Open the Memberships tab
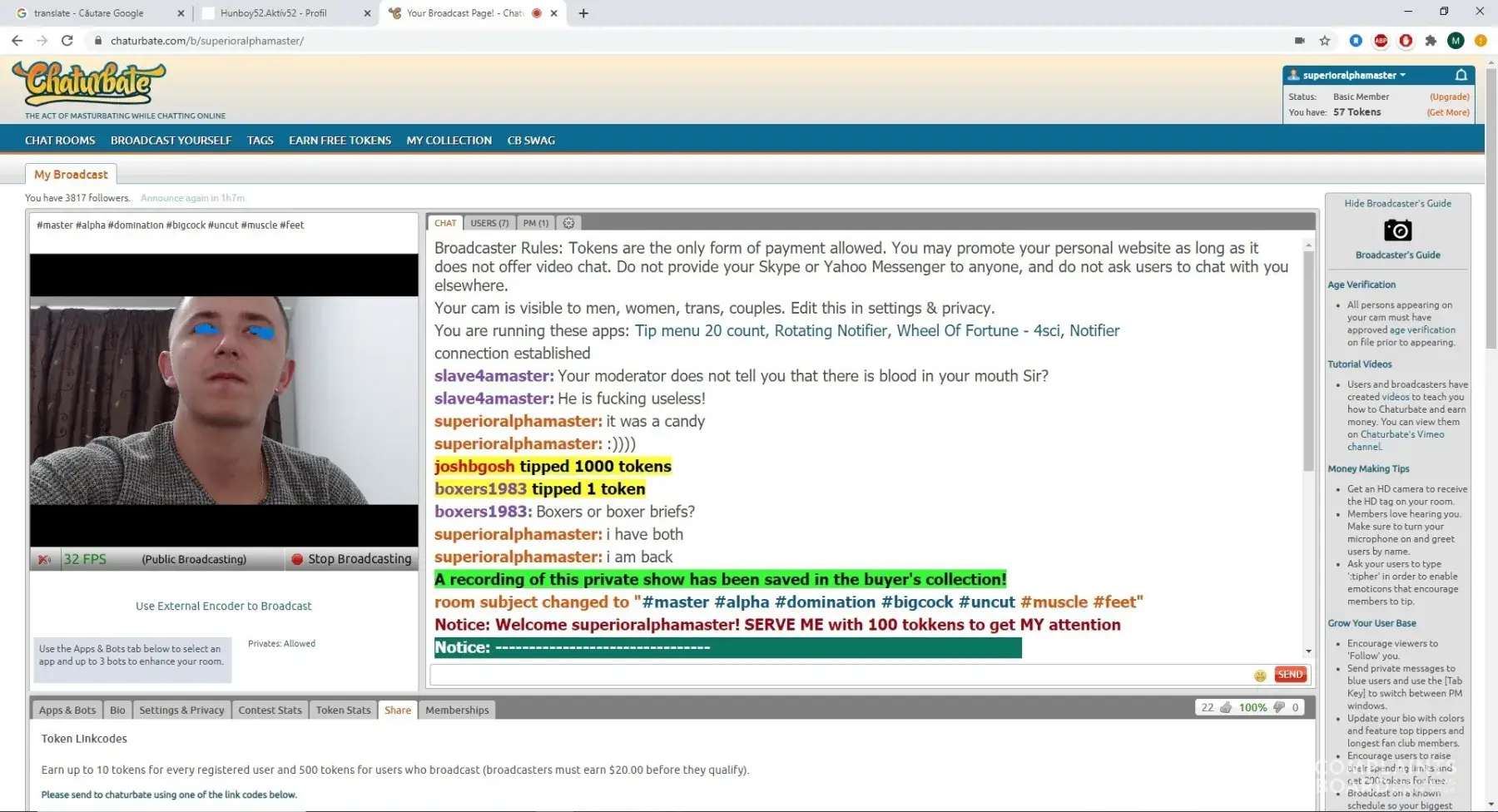This screenshot has width=1498, height=812. coord(457,710)
